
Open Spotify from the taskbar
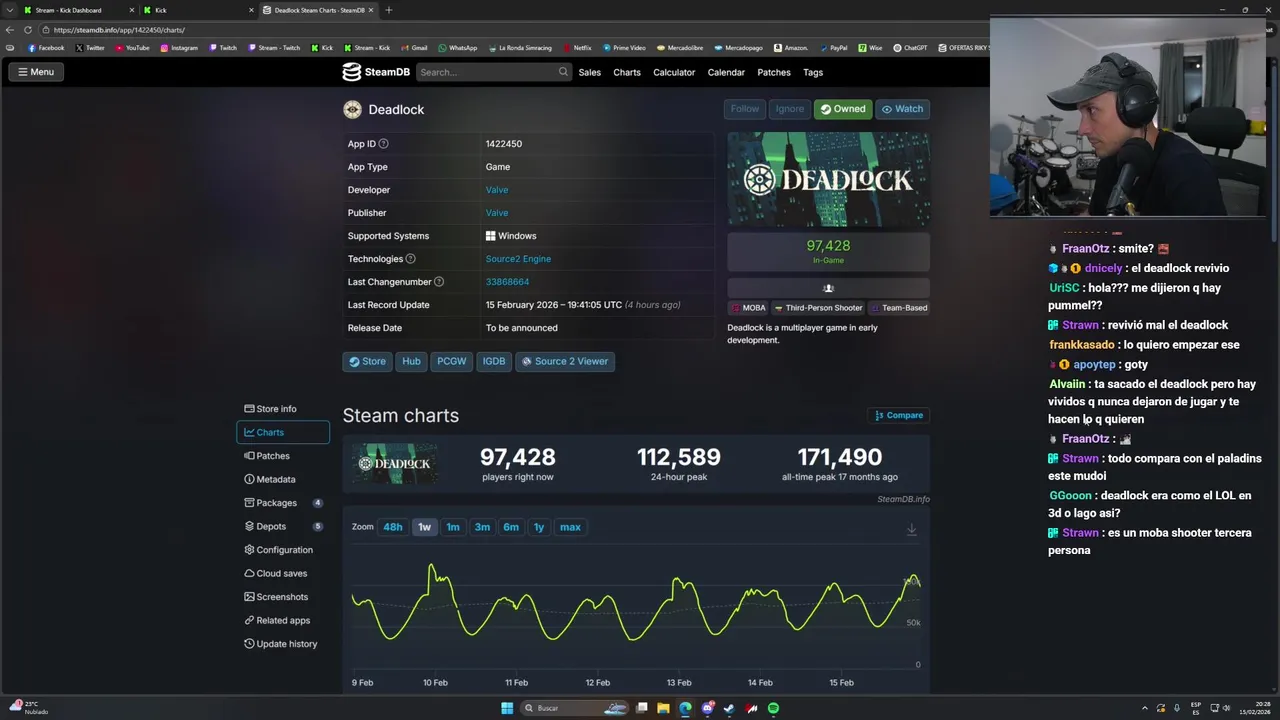coord(773,708)
